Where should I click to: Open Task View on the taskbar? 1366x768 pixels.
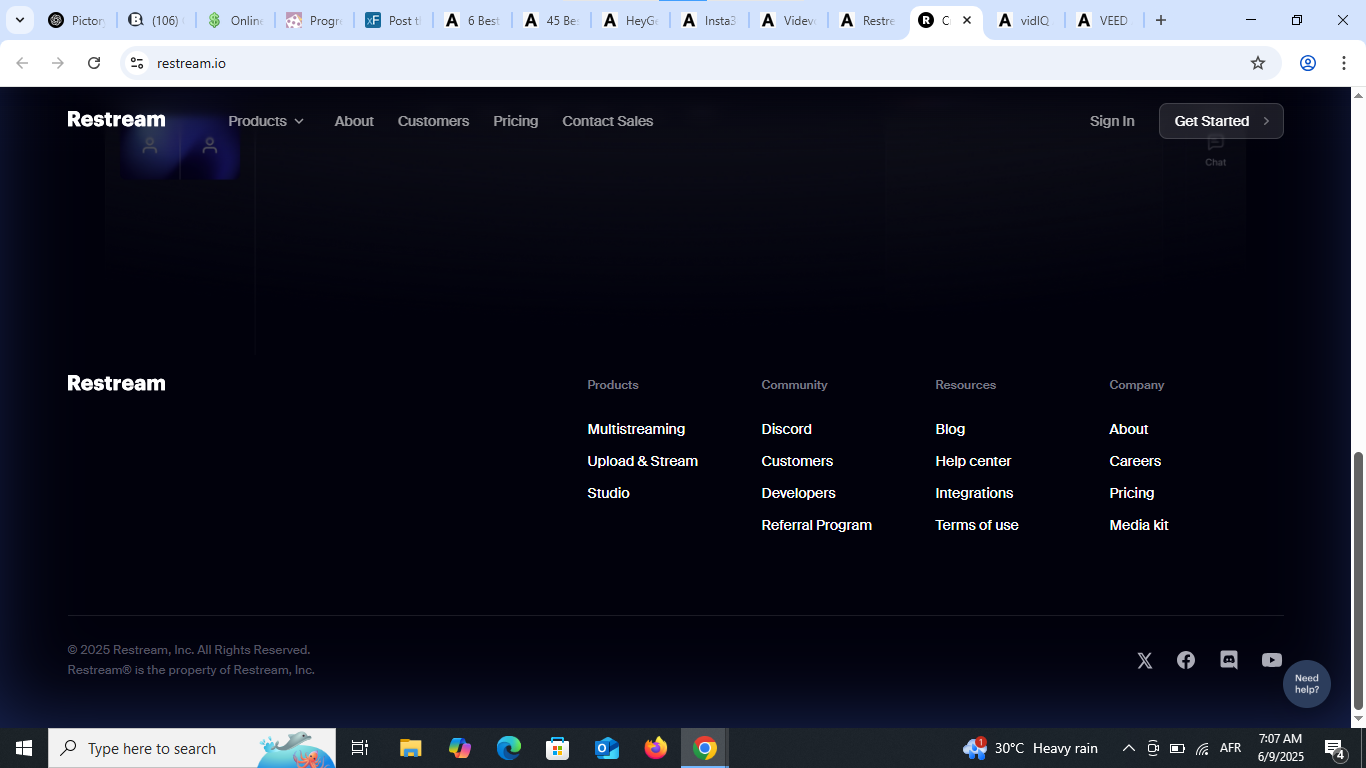(x=360, y=748)
